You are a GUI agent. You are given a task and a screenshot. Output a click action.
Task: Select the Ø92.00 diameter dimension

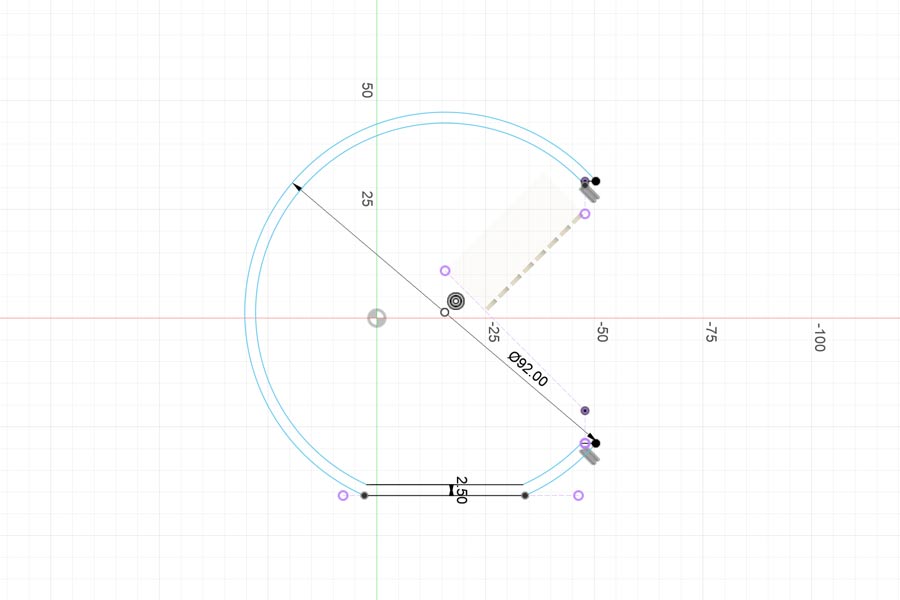pos(528,369)
